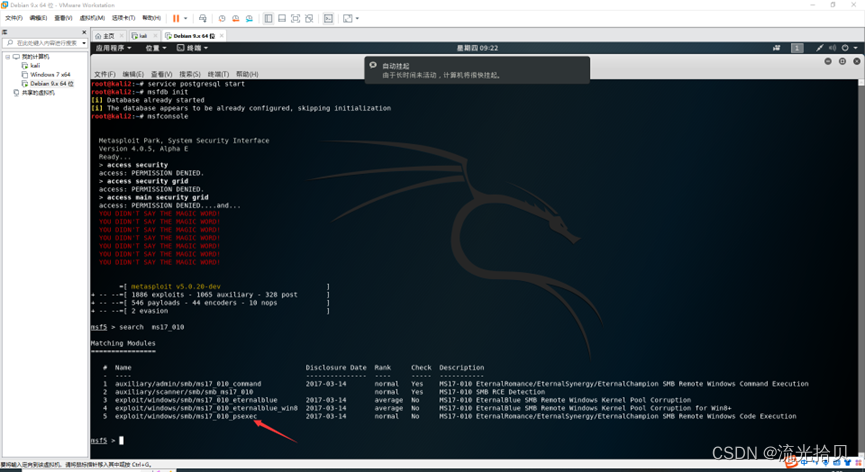Click the Send Ctrl+Alt+Del toolbar icon
The image size is (865, 472).
pos(202,18)
